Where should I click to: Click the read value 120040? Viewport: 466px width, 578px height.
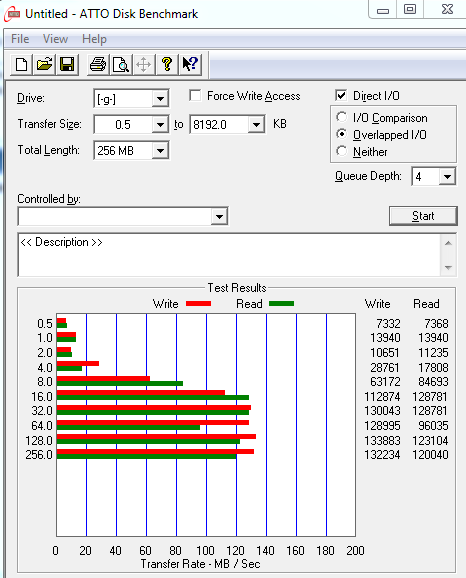(x=430, y=455)
